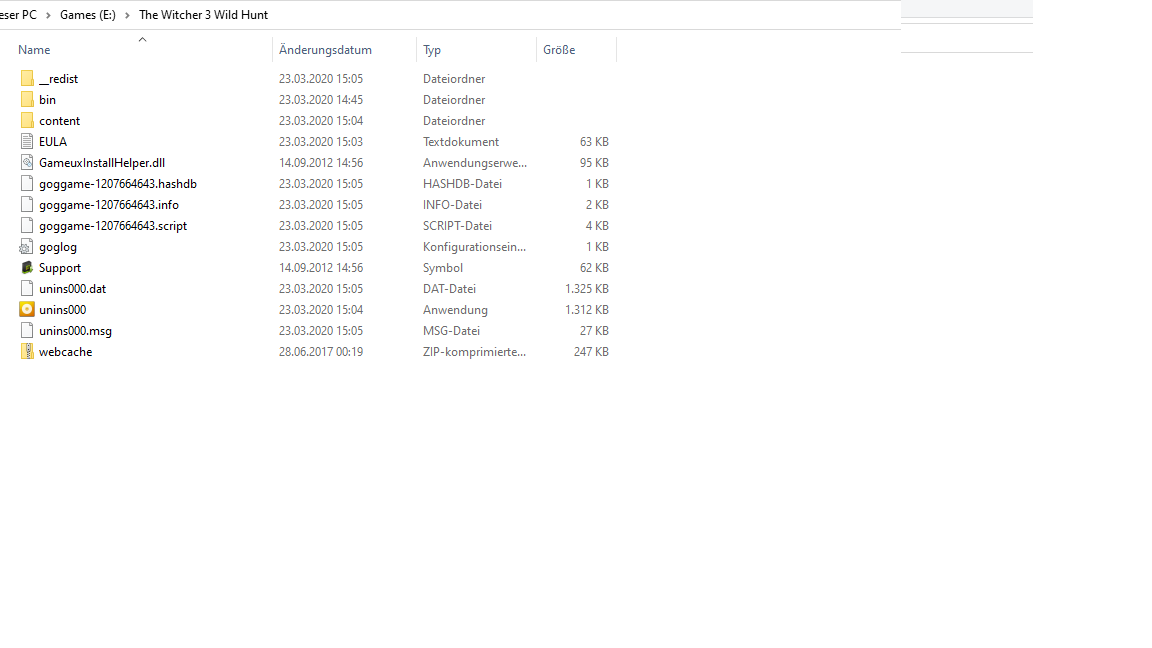Open the __redist folder icon

pyautogui.click(x=27, y=79)
